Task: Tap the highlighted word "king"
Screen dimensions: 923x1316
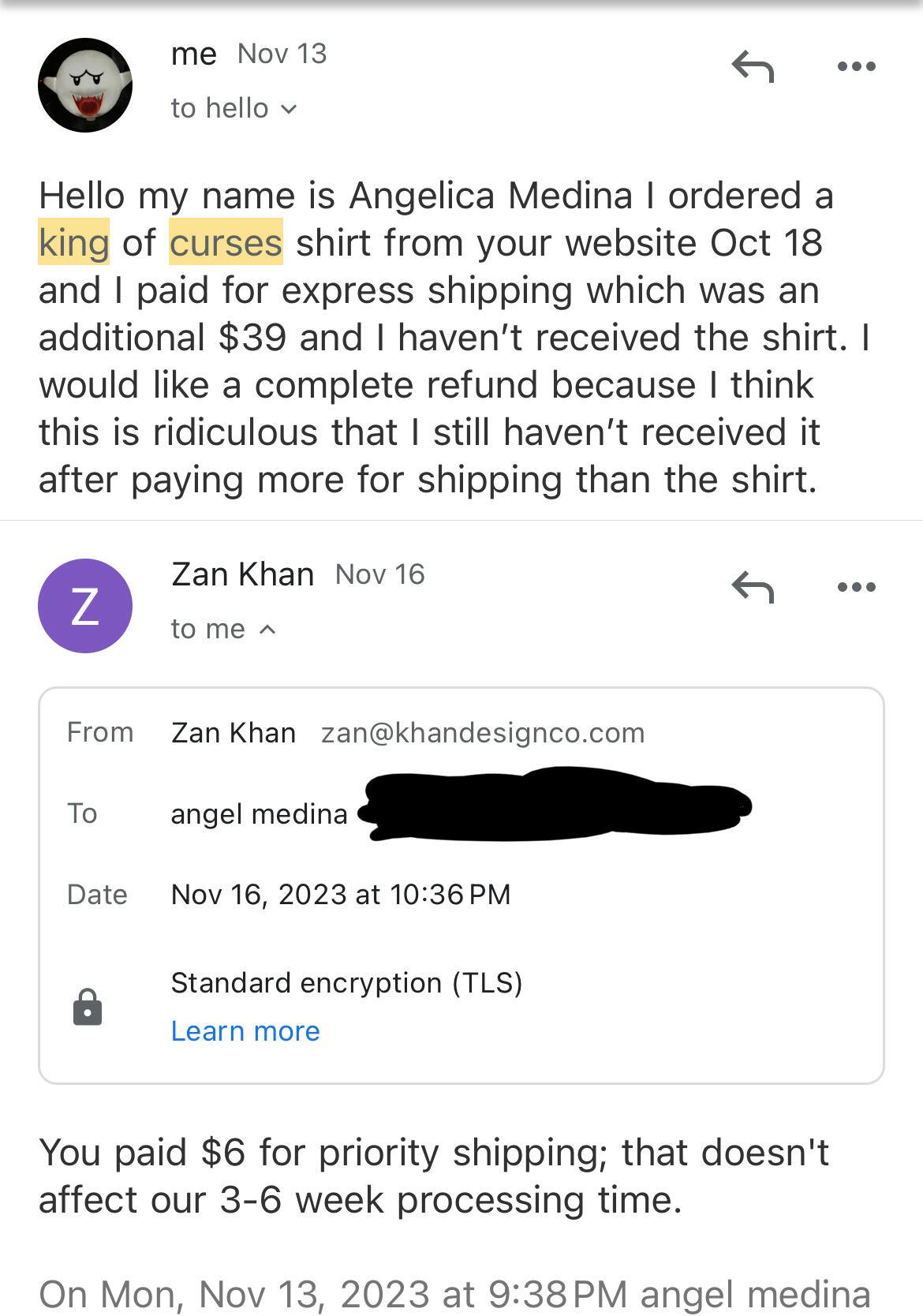Action: click(74, 242)
